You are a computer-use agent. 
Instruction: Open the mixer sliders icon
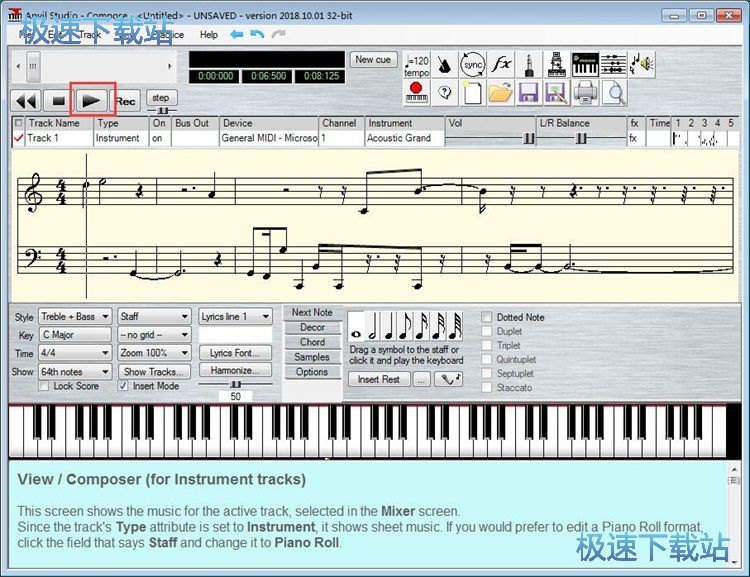(613, 65)
